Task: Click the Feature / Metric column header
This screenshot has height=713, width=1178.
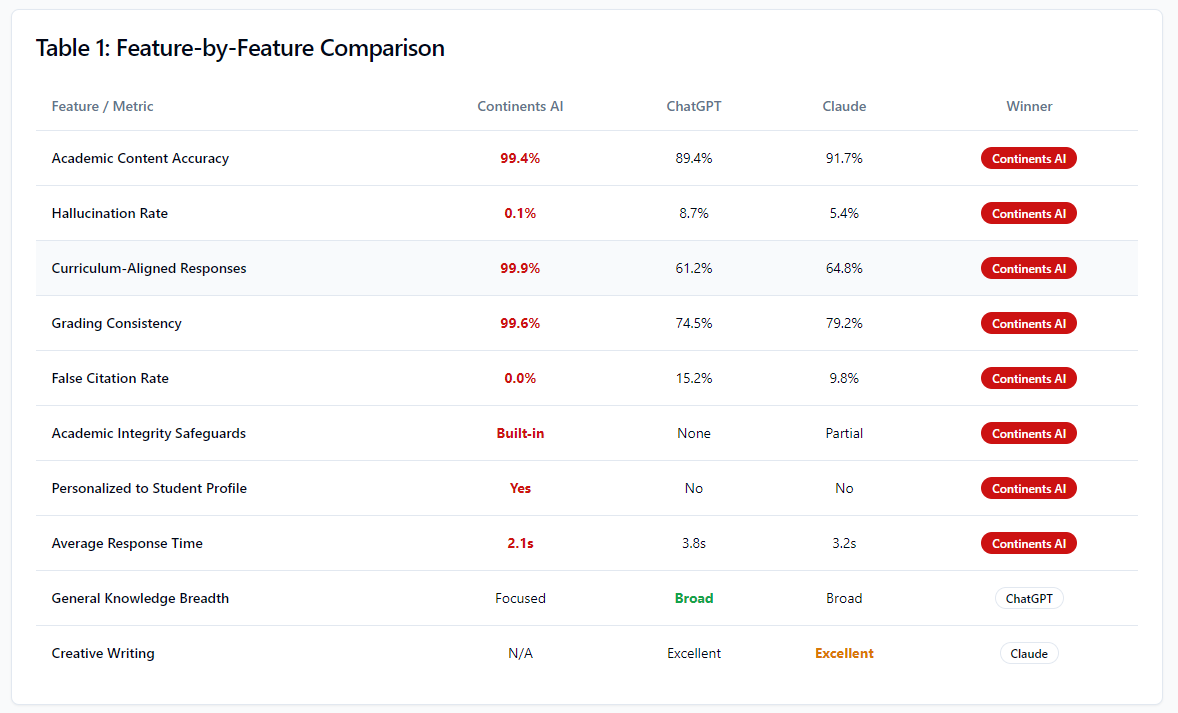Action: (x=102, y=106)
